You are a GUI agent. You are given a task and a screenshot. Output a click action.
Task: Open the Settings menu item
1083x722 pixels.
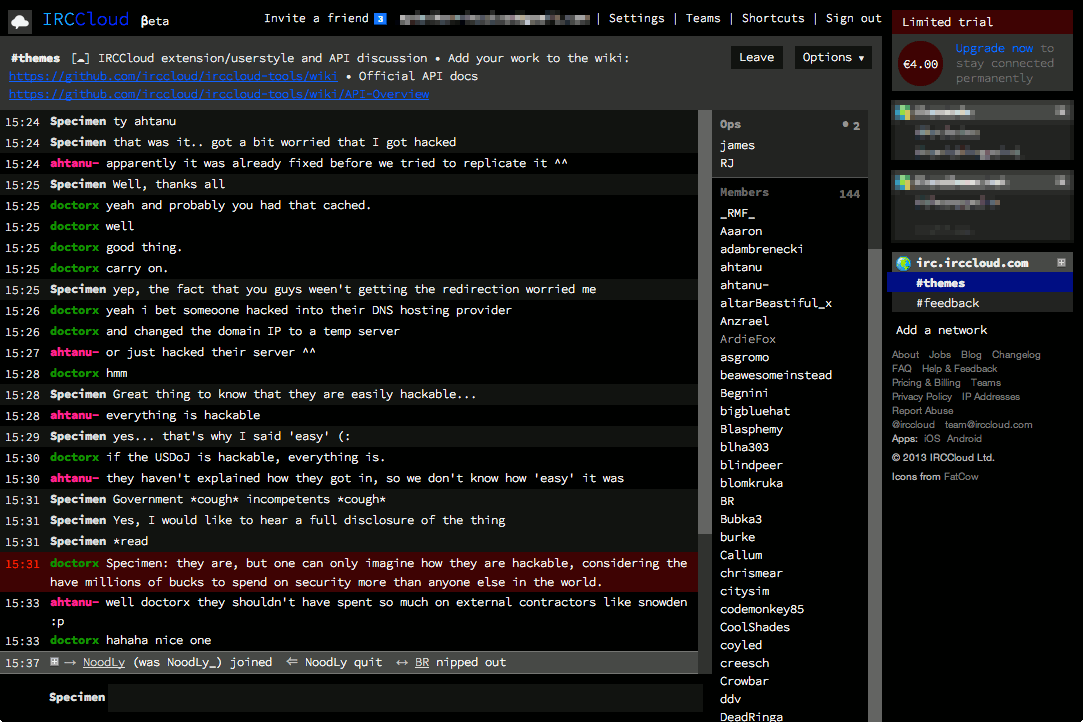point(636,19)
